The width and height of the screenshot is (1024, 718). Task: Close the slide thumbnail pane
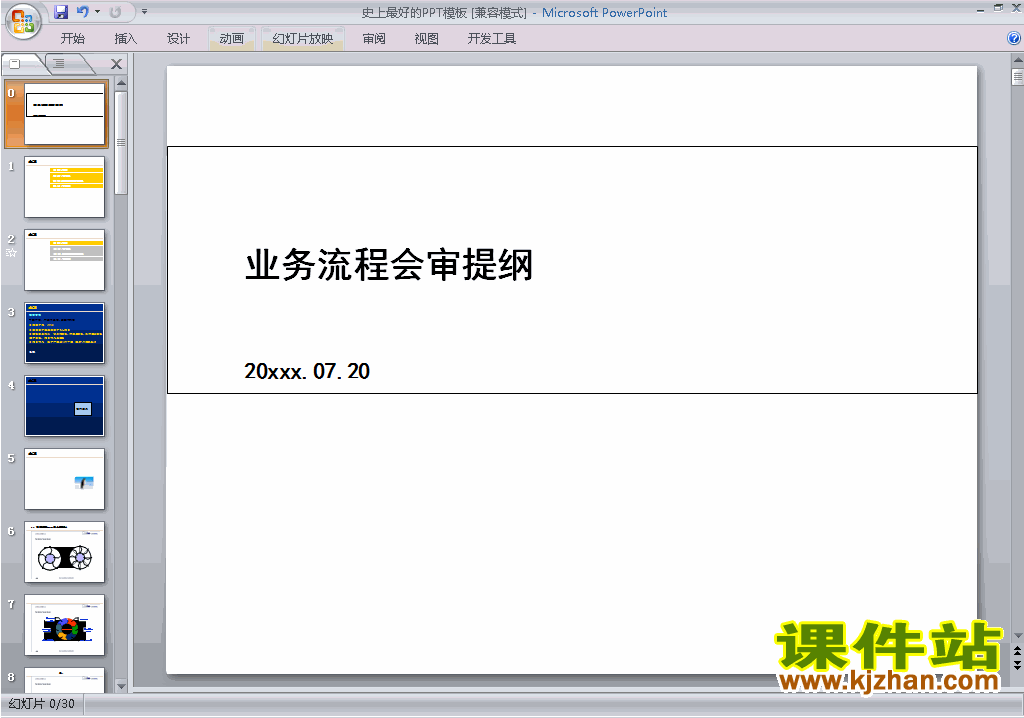(116, 64)
